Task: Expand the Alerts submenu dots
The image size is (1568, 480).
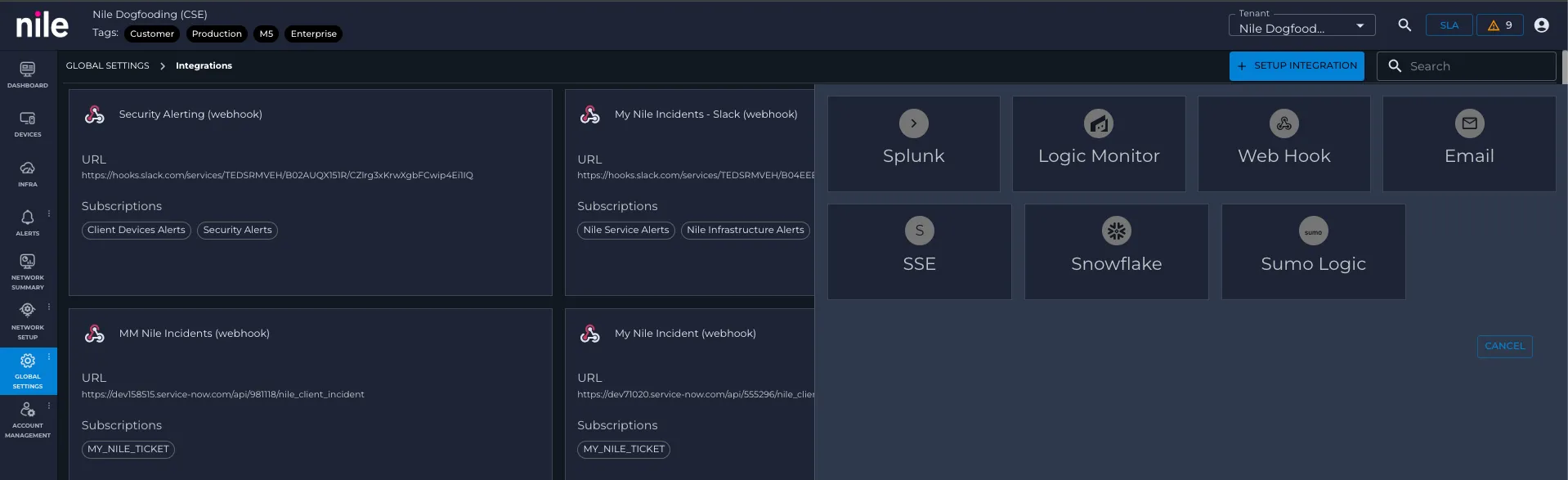Action: (49, 213)
